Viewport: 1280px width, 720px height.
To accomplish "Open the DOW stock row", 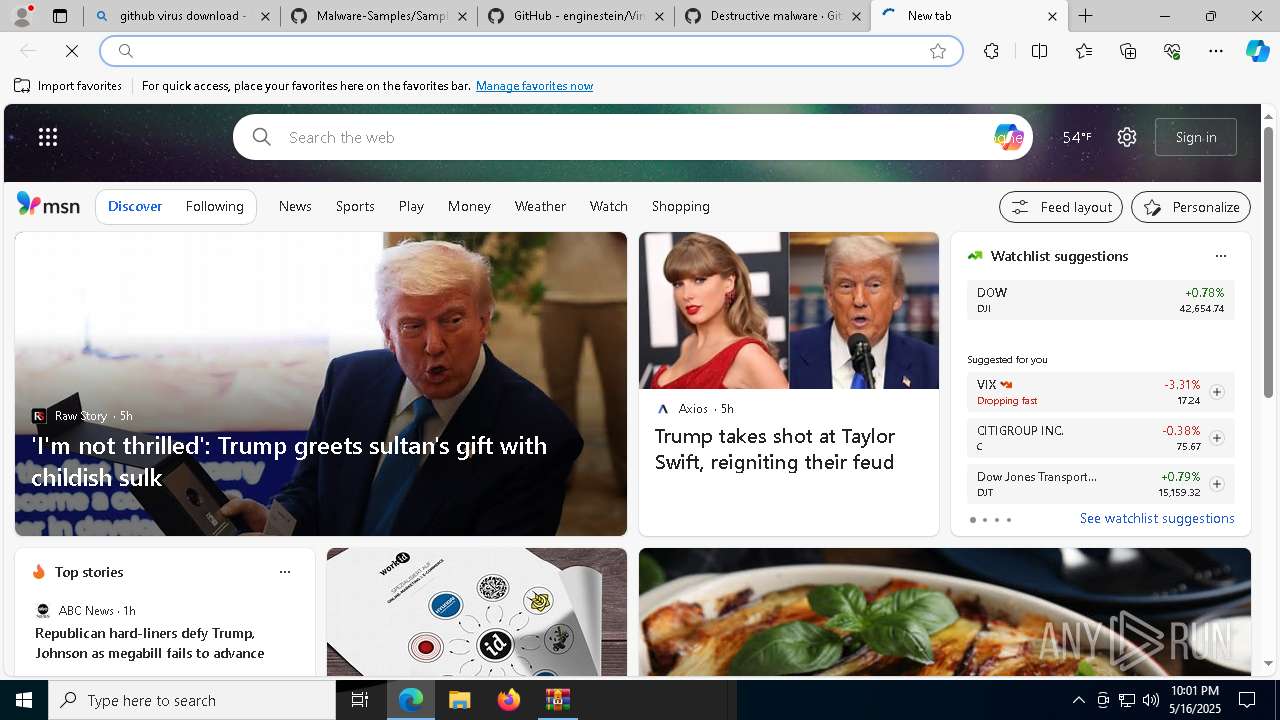I will pyautogui.click(x=1100, y=300).
